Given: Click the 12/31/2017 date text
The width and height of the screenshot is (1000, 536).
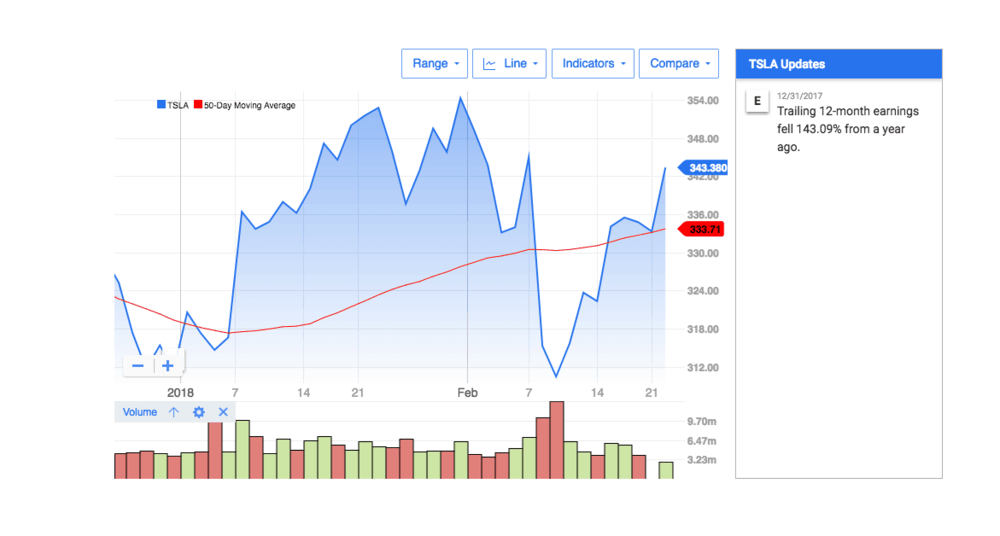Looking at the screenshot, I should click(x=800, y=96).
